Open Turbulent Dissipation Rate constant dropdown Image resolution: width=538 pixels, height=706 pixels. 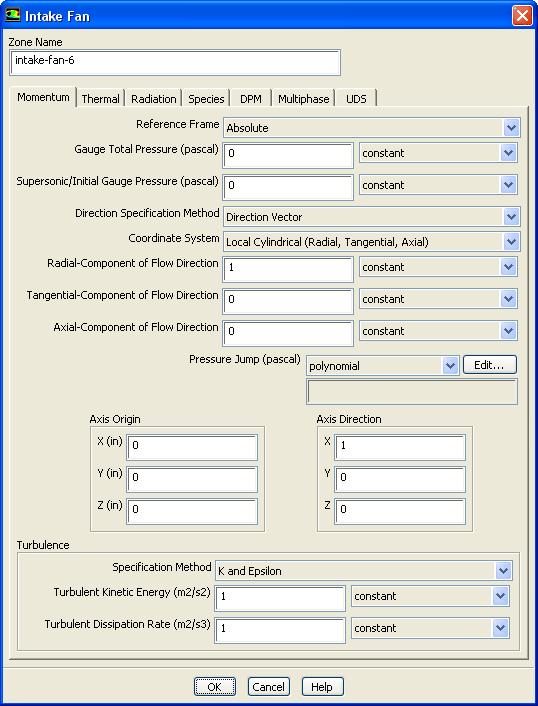[x=430, y=628]
